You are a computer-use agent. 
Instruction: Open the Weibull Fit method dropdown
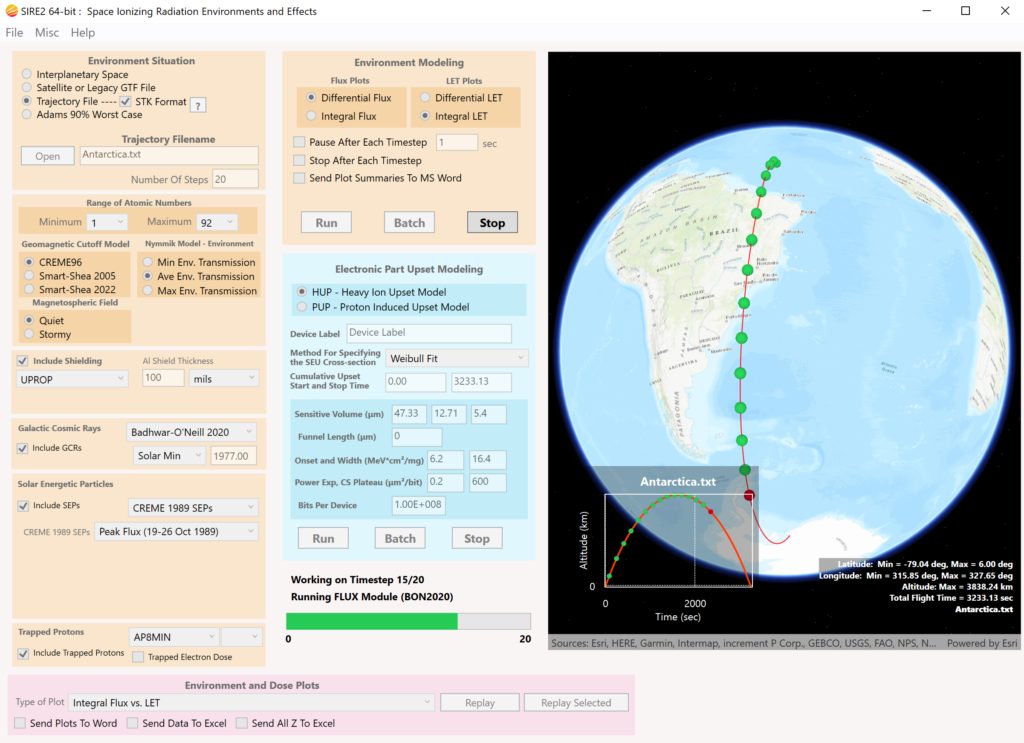tap(456, 358)
